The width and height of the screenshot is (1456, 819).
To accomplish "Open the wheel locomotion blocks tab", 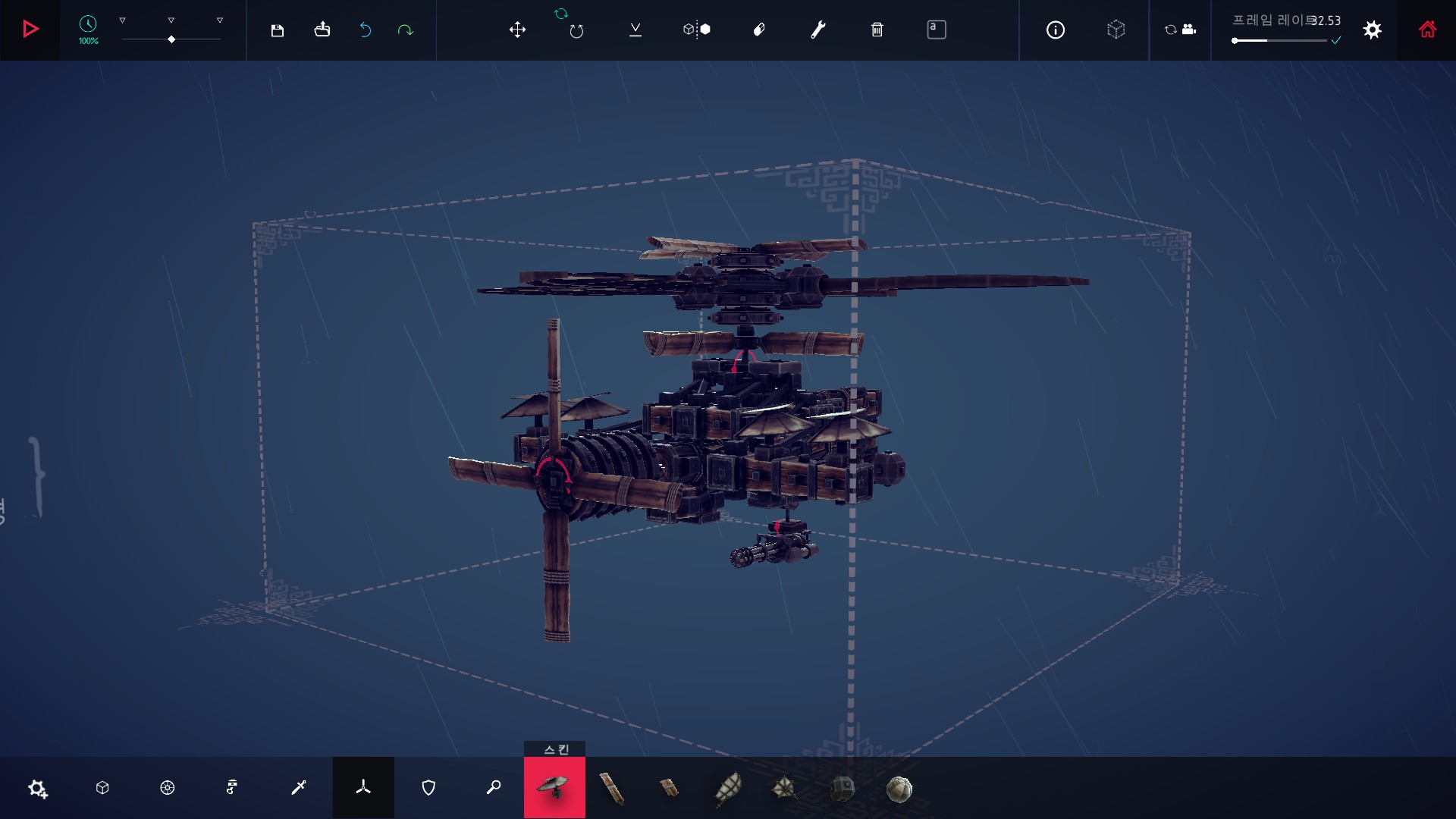I will click(168, 788).
